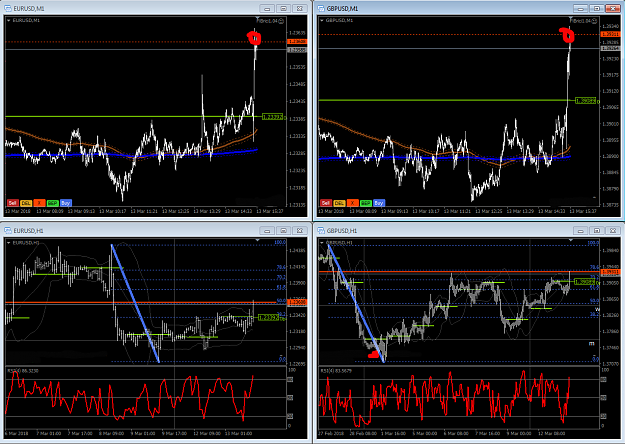Click the green level price tag in GBPUSD,M1

586,100
